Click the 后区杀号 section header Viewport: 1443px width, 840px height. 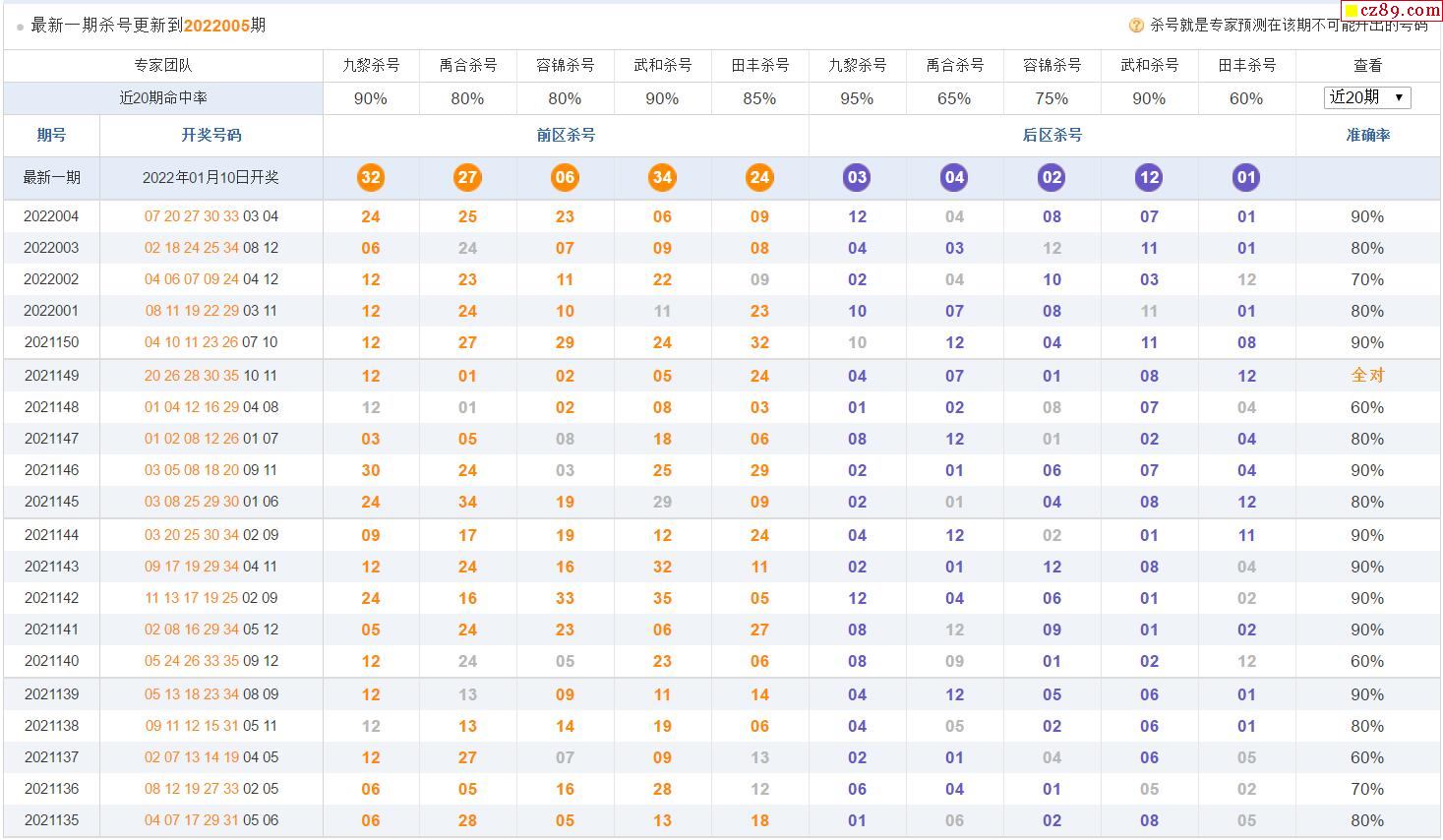[1052, 135]
